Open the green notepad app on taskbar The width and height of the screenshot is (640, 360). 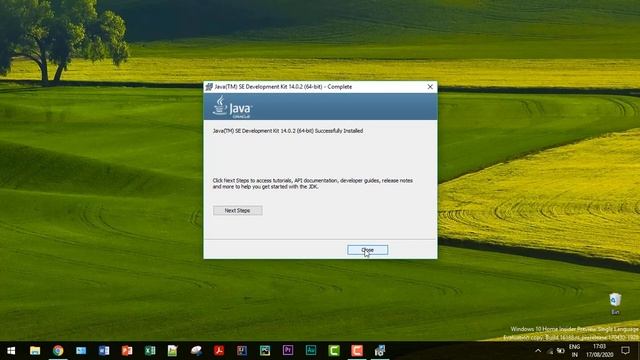coord(173,351)
